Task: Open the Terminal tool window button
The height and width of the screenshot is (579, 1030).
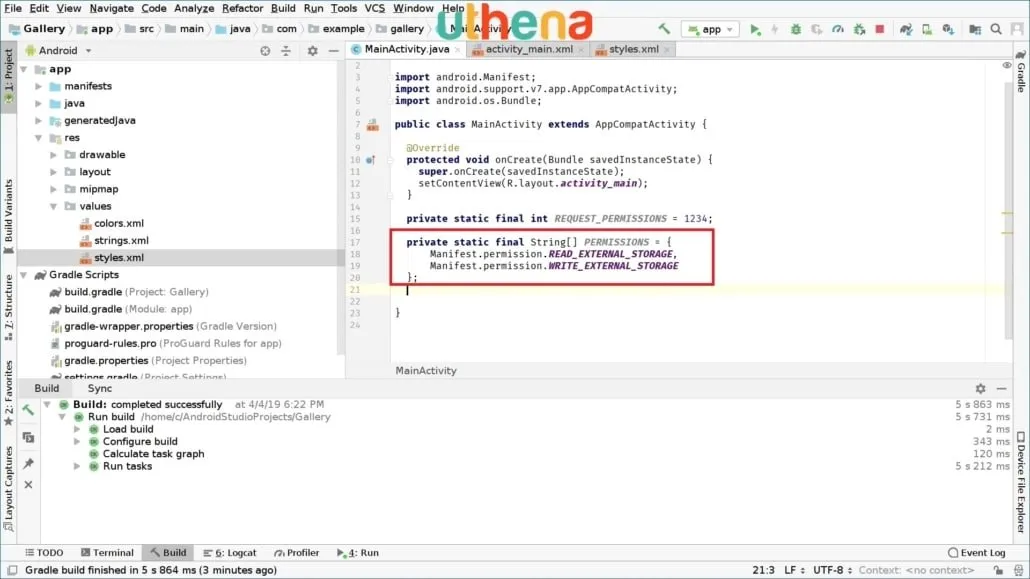Action: pyautogui.click(x=107, y=553)
